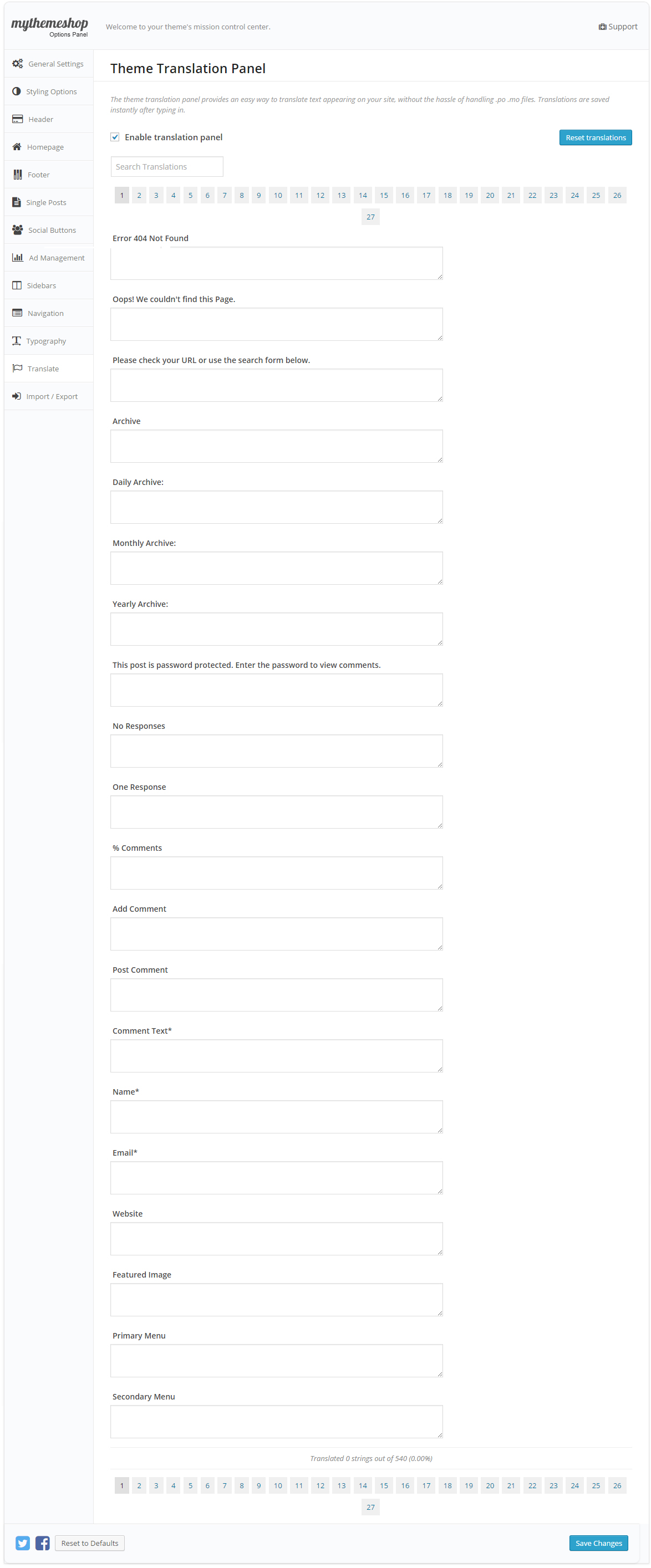This screenshot has height=1568, width=651.
Task: Click the Typography text icon
Action: click(17, 340)
